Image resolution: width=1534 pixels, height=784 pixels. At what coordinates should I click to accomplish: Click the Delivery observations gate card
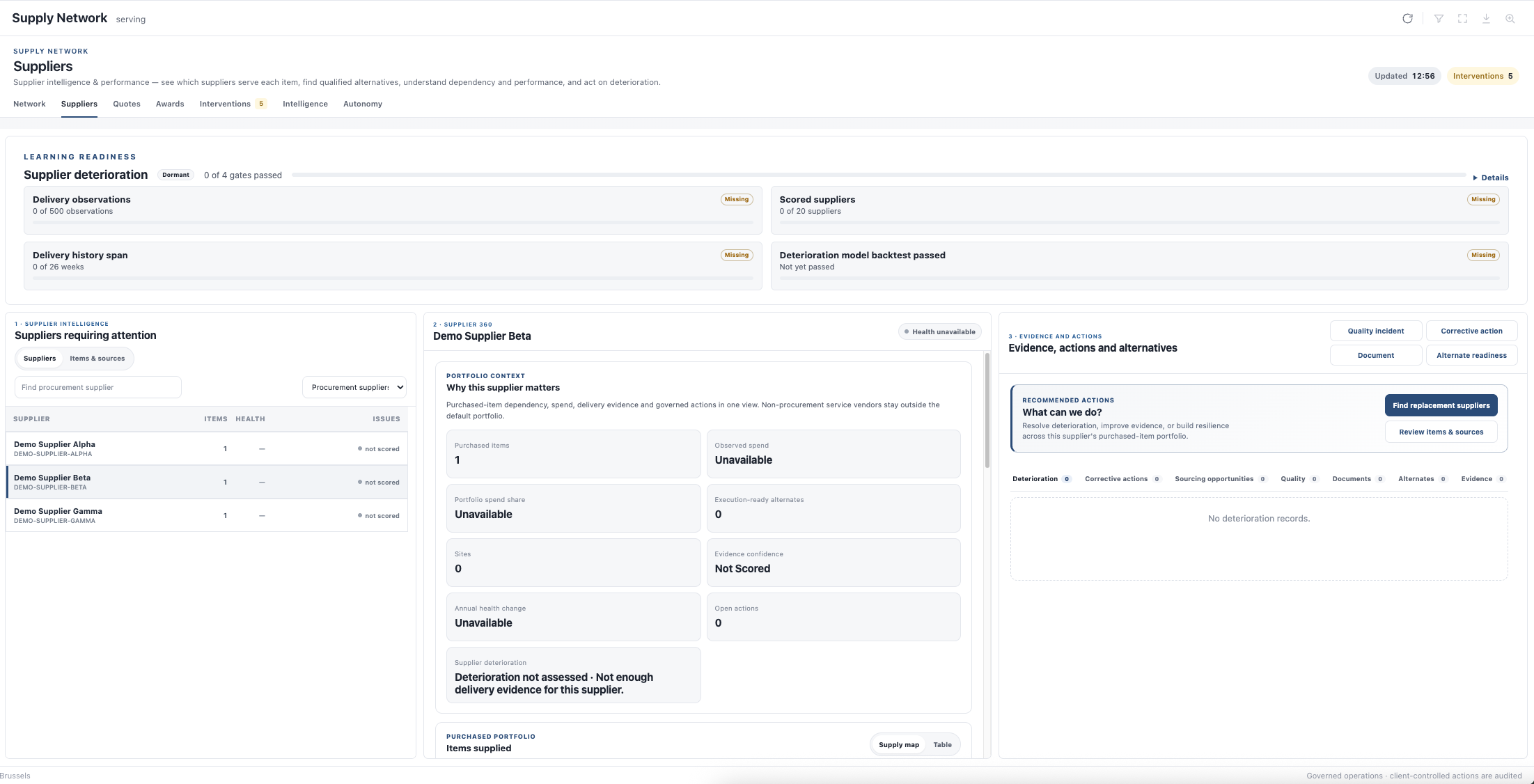pos(393,210)
